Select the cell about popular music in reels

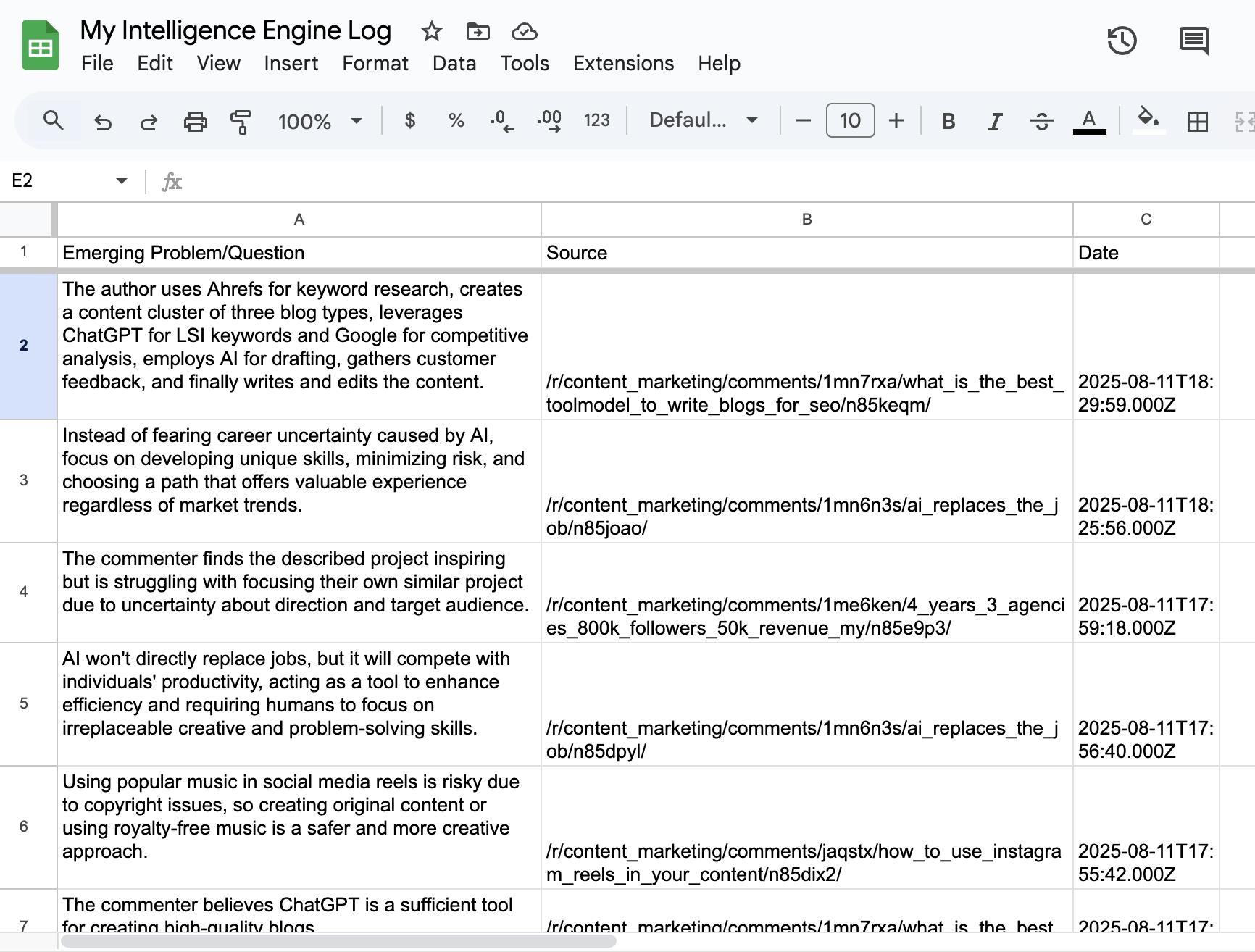[x=299, y=827]
